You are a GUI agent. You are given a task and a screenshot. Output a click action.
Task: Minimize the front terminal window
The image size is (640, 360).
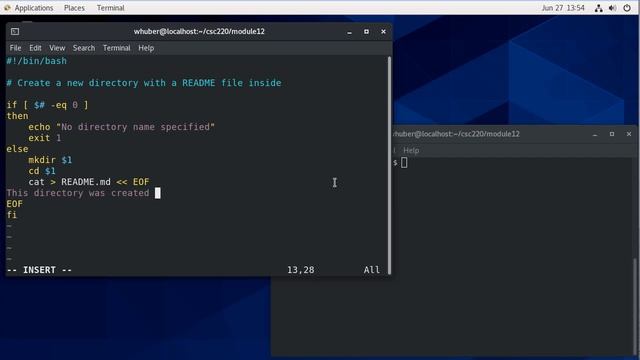[349, 32]
